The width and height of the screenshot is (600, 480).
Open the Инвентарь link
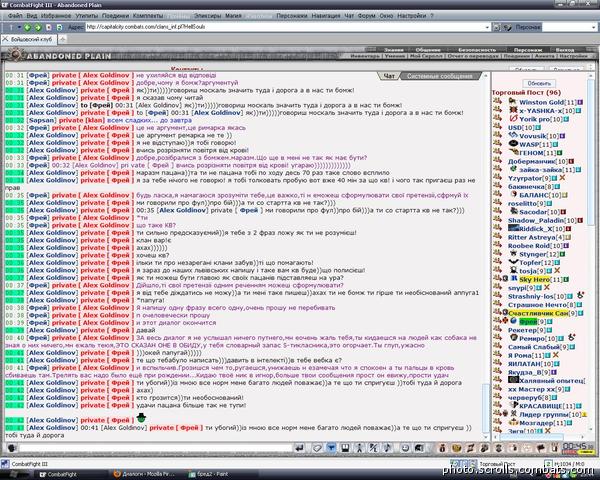coord(365,56)
